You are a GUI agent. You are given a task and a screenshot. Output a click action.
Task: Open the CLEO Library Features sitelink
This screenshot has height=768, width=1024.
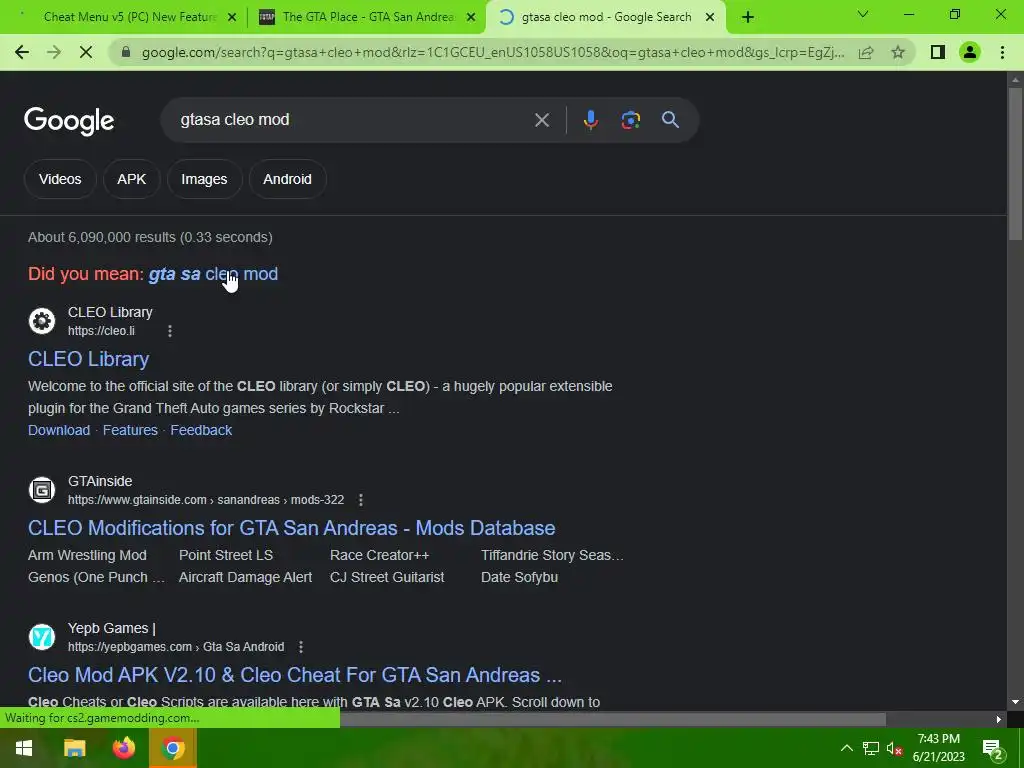coord(130,430)
